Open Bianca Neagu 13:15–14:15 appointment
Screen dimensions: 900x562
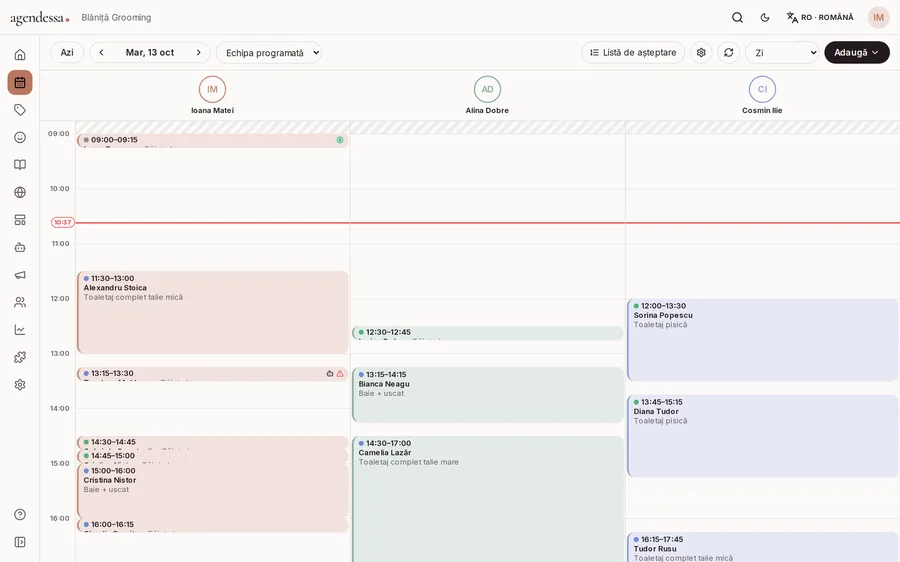point(487,395)
